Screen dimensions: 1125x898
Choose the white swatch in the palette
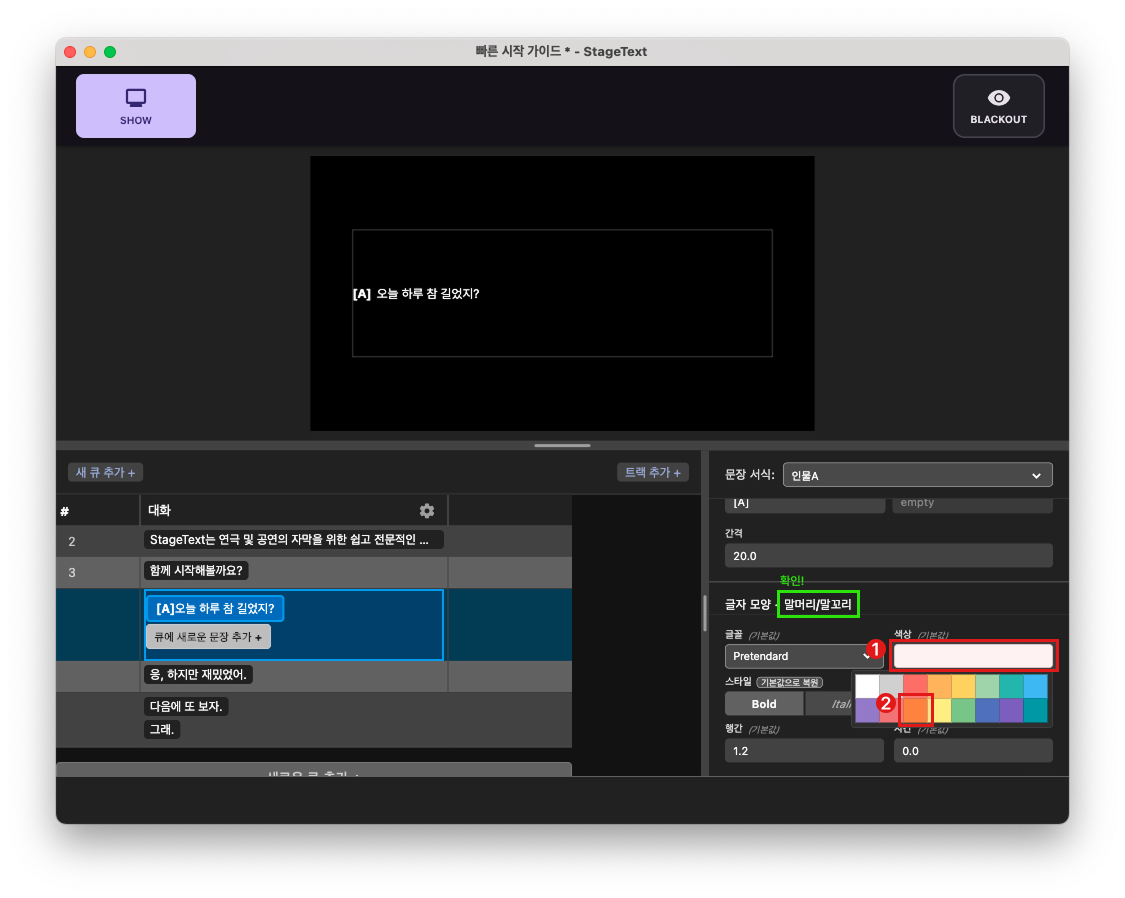click(867, 686)
